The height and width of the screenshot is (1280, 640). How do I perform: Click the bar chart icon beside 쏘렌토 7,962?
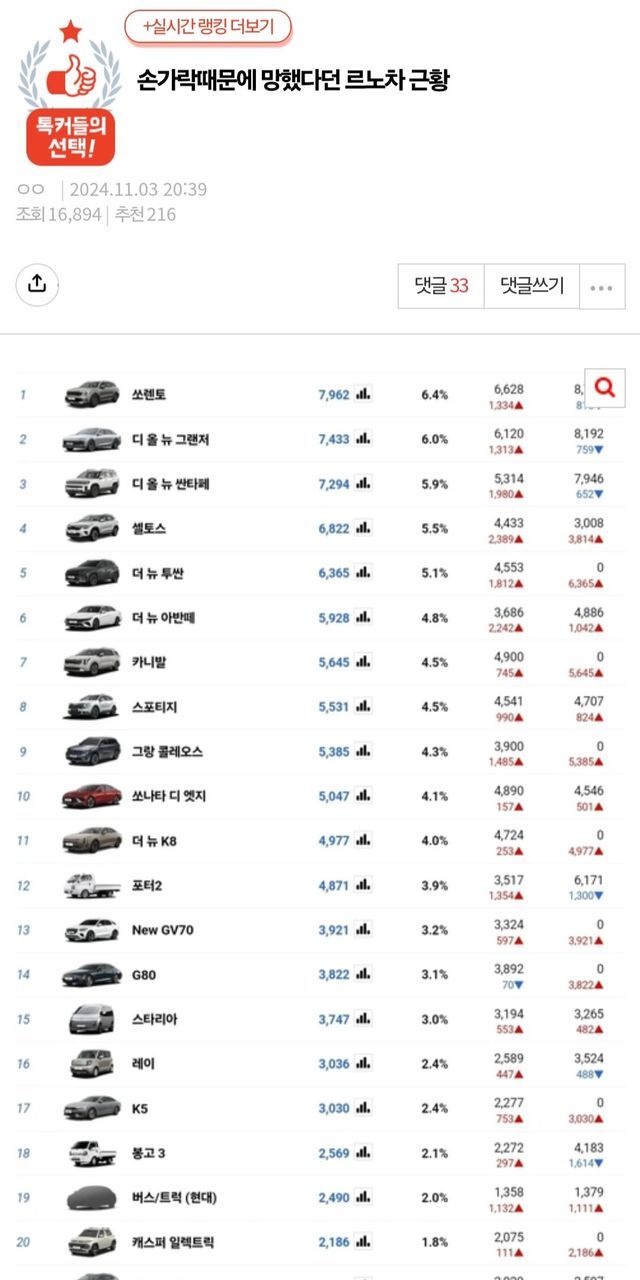pyautogui.click(x=362, y=394)
